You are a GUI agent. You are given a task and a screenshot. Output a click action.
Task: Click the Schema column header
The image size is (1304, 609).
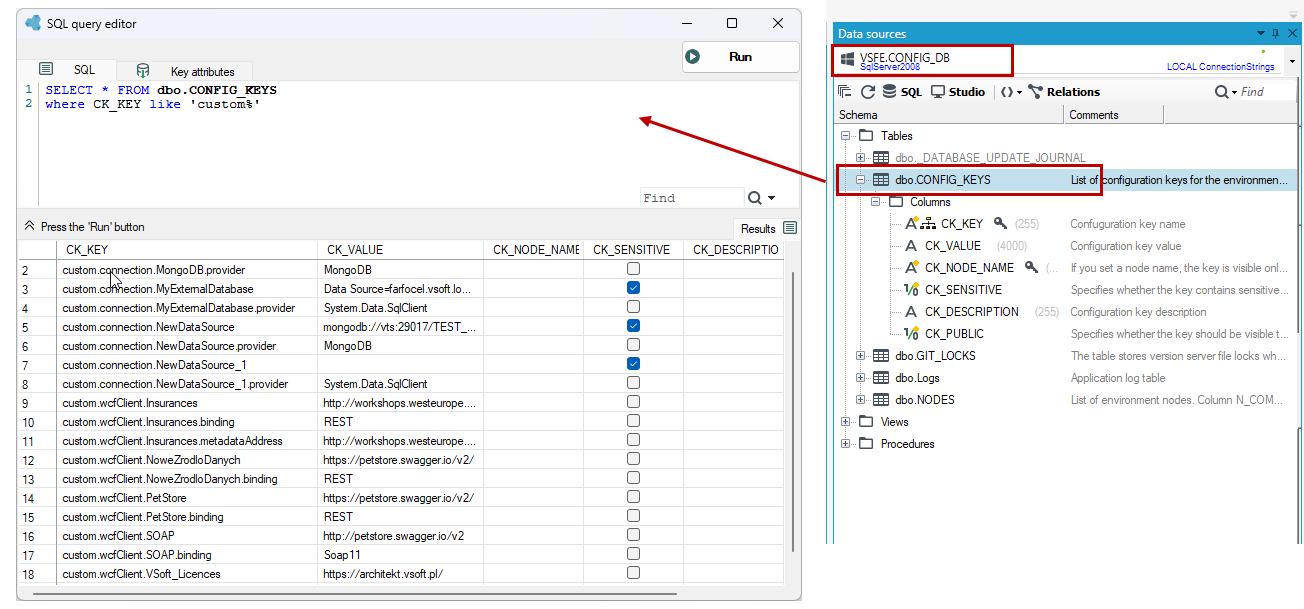(950, 115)
